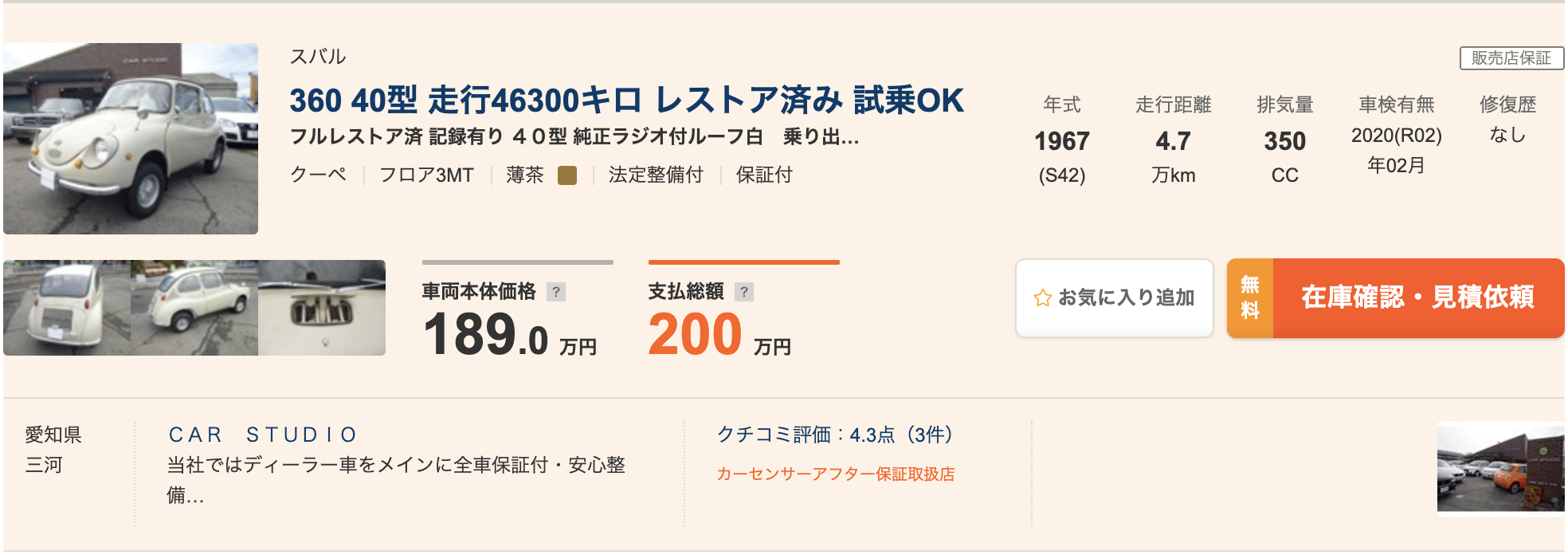View the side view thumbnail of the car
1568x555 pixels.
(x=194, y=308)
